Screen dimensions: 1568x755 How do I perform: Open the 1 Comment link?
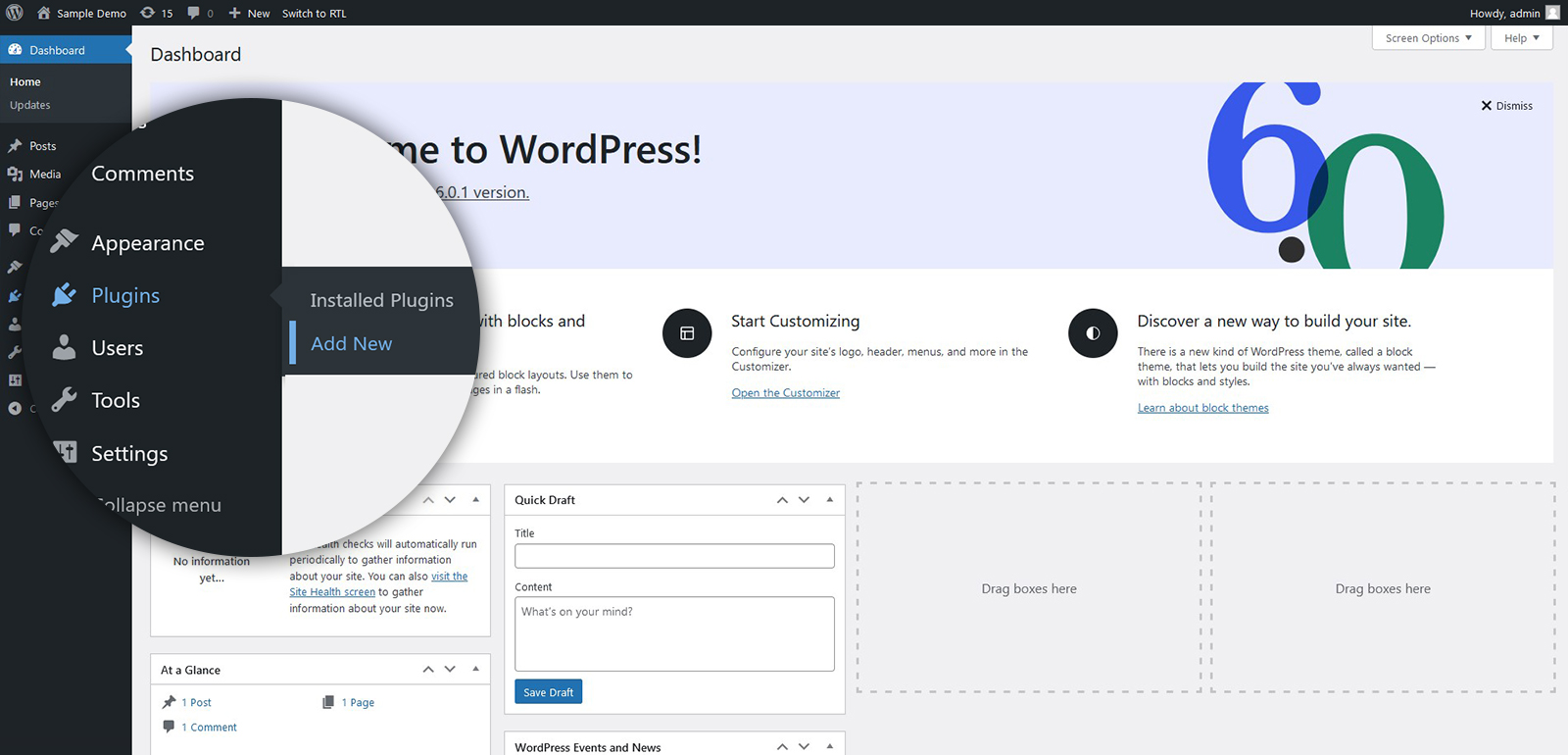click(x=209, y=728)
